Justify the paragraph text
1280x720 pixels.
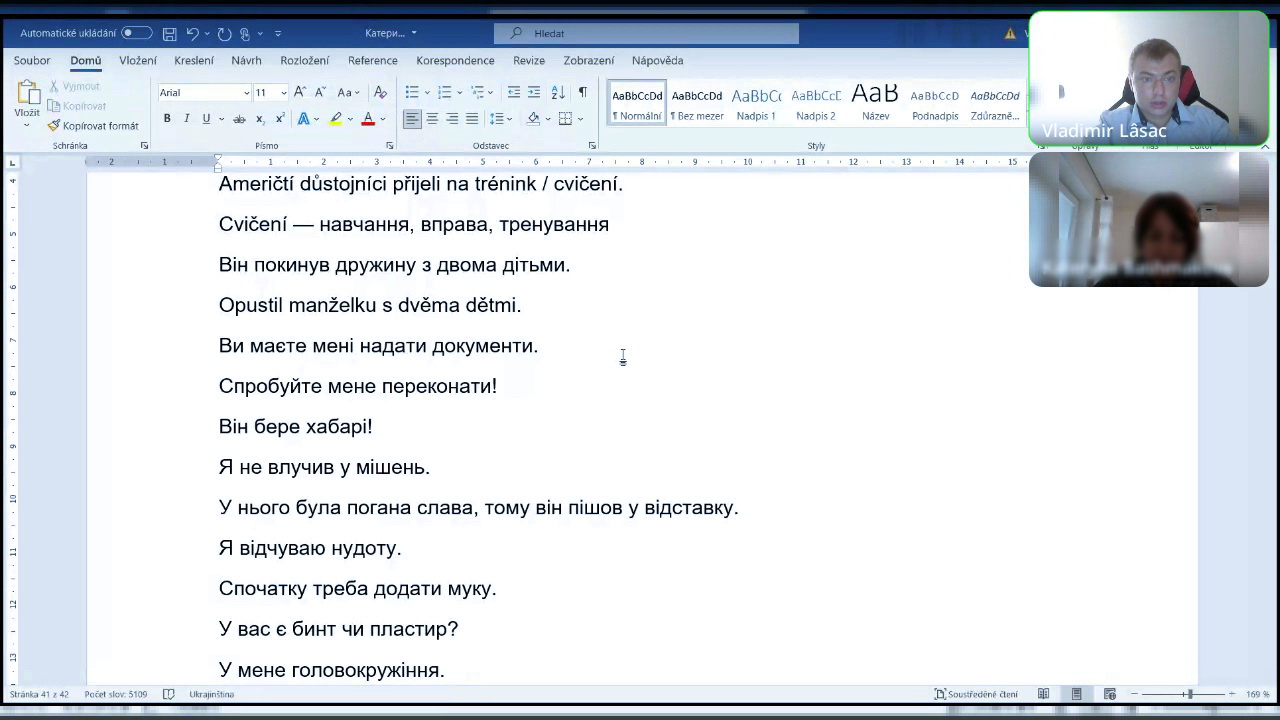(472, 119)
